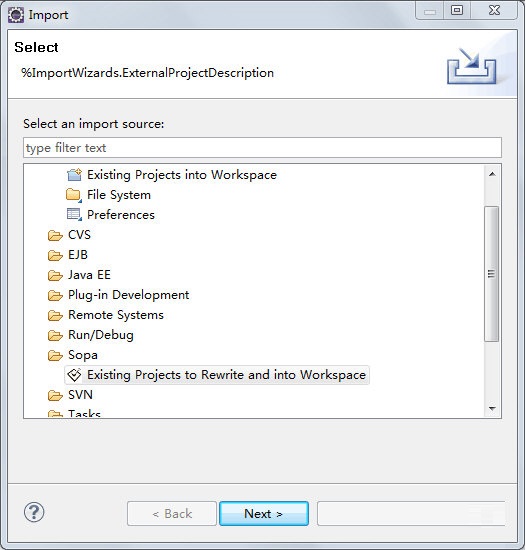This screenshot has height=550, width=526.
Task: Click the Sopa folder icon
Action: [55, 355]
